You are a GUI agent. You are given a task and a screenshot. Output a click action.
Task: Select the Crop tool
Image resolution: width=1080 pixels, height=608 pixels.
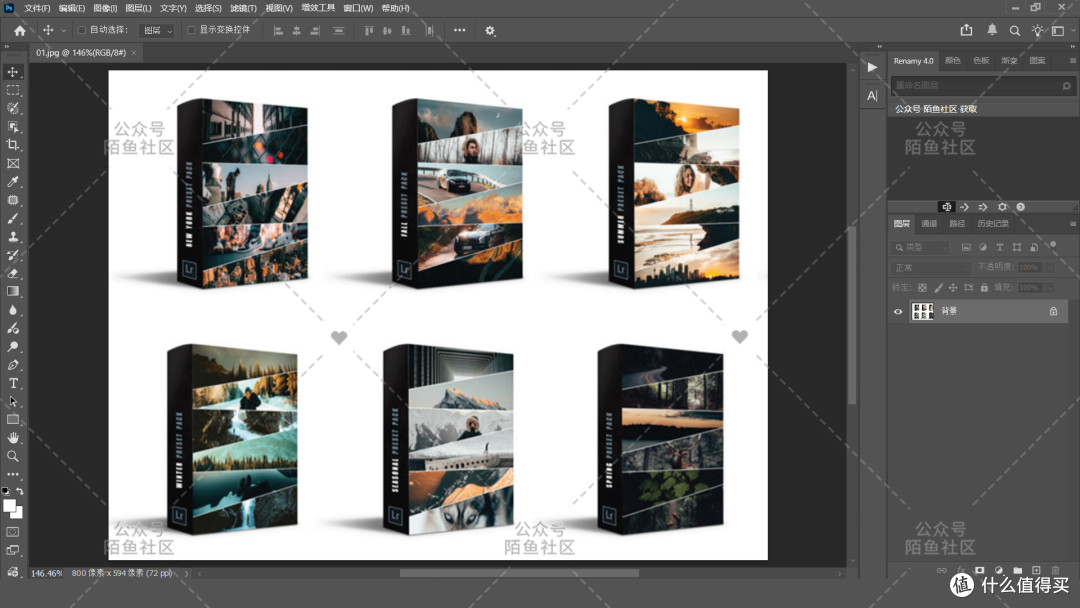12,145
